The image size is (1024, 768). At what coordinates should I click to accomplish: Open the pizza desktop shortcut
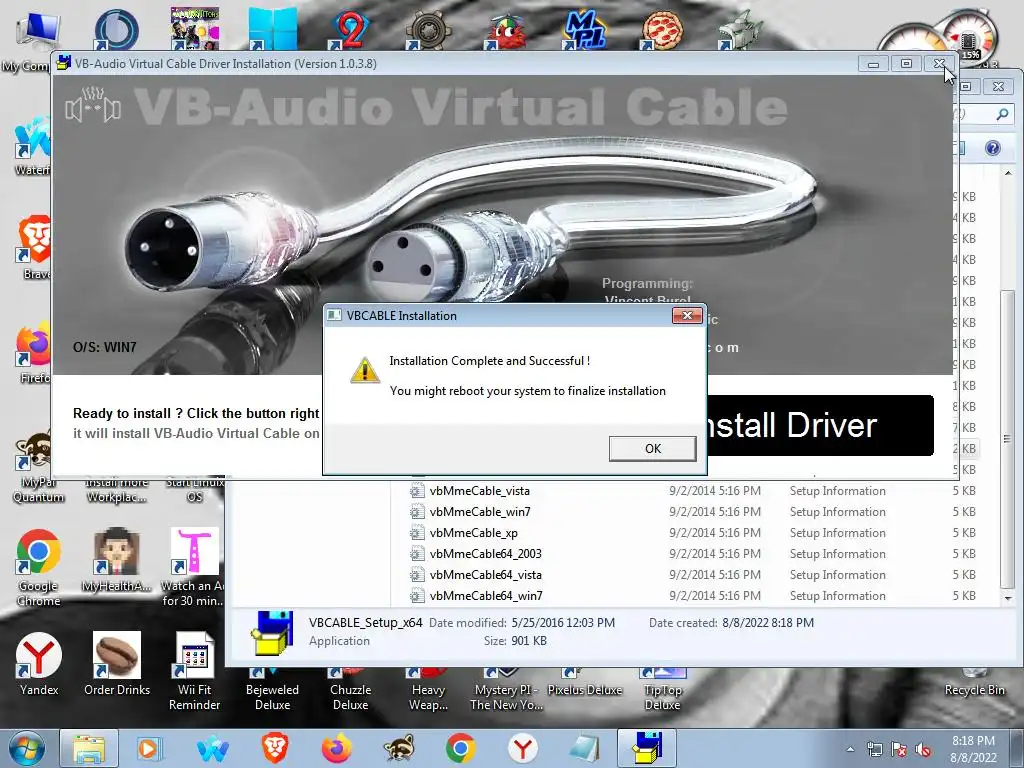pos(663,30)
